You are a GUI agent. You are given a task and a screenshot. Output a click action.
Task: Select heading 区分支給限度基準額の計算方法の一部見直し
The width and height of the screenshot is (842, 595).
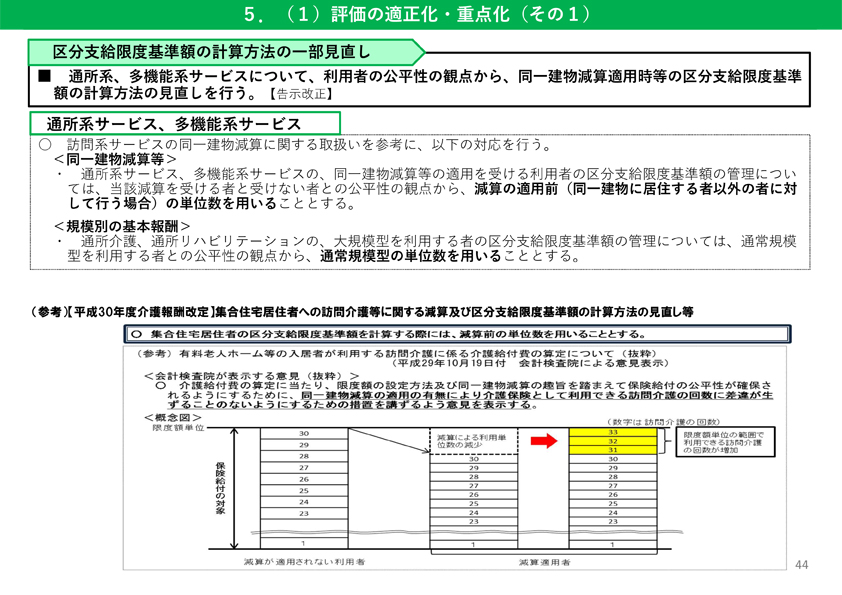click(x=212, y=52)
